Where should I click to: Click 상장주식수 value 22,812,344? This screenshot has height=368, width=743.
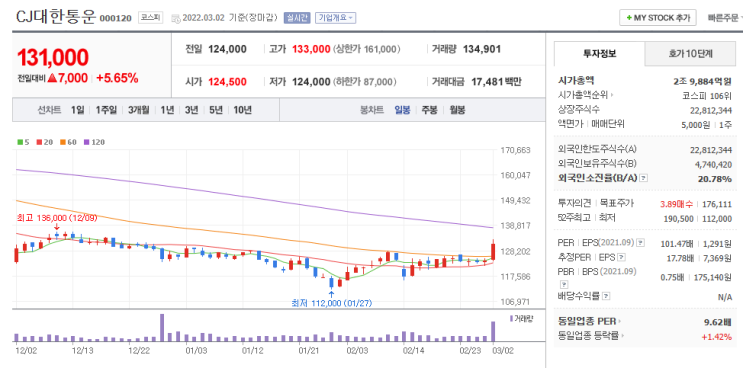(711, 110)
